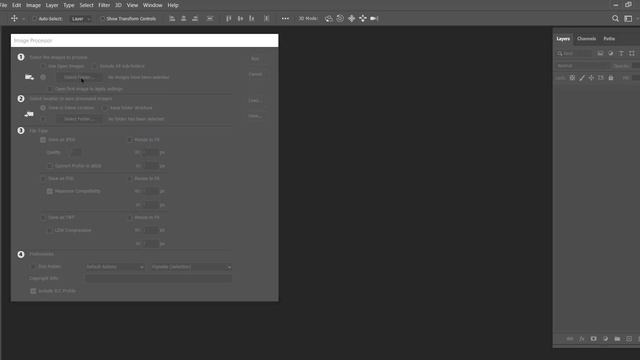This screenshot has height=360, width=640.
Task: Enable the Auto-Select checkbox
Action: click(x=34, y=19)
